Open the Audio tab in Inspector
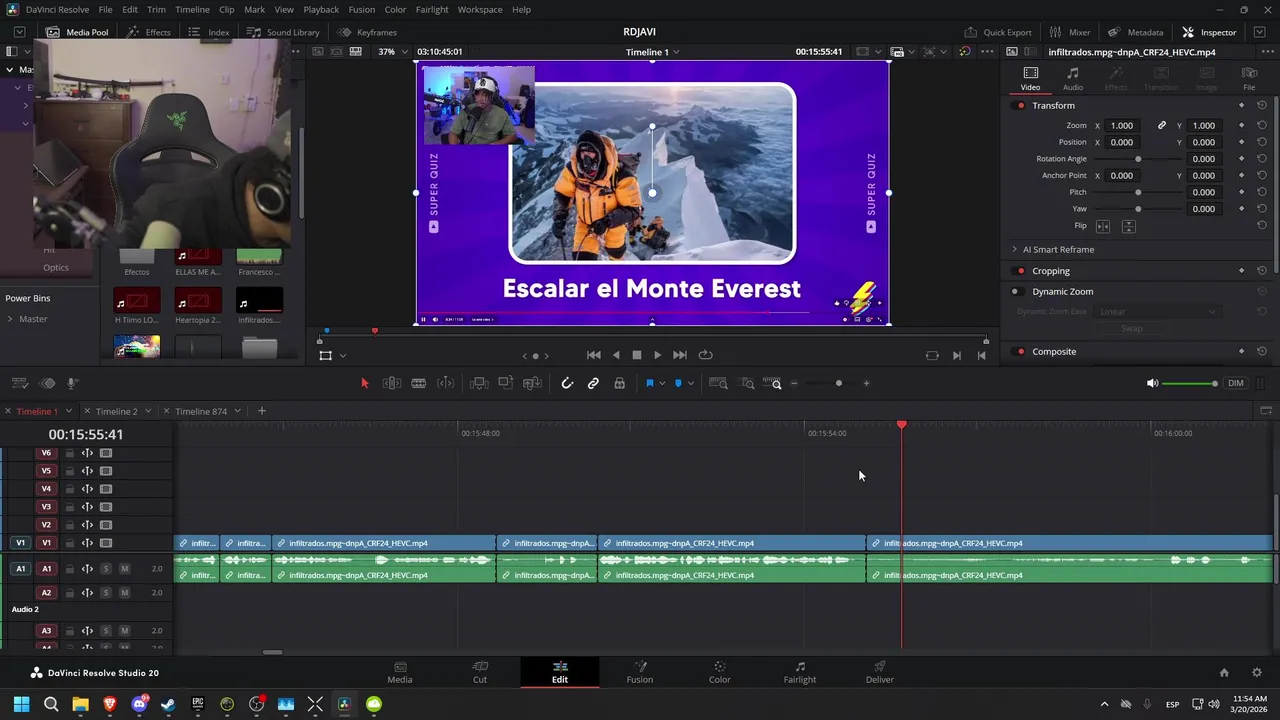Image resolution: width=1280 pixels, height=720 pixels. click(x=1072, y=79)
